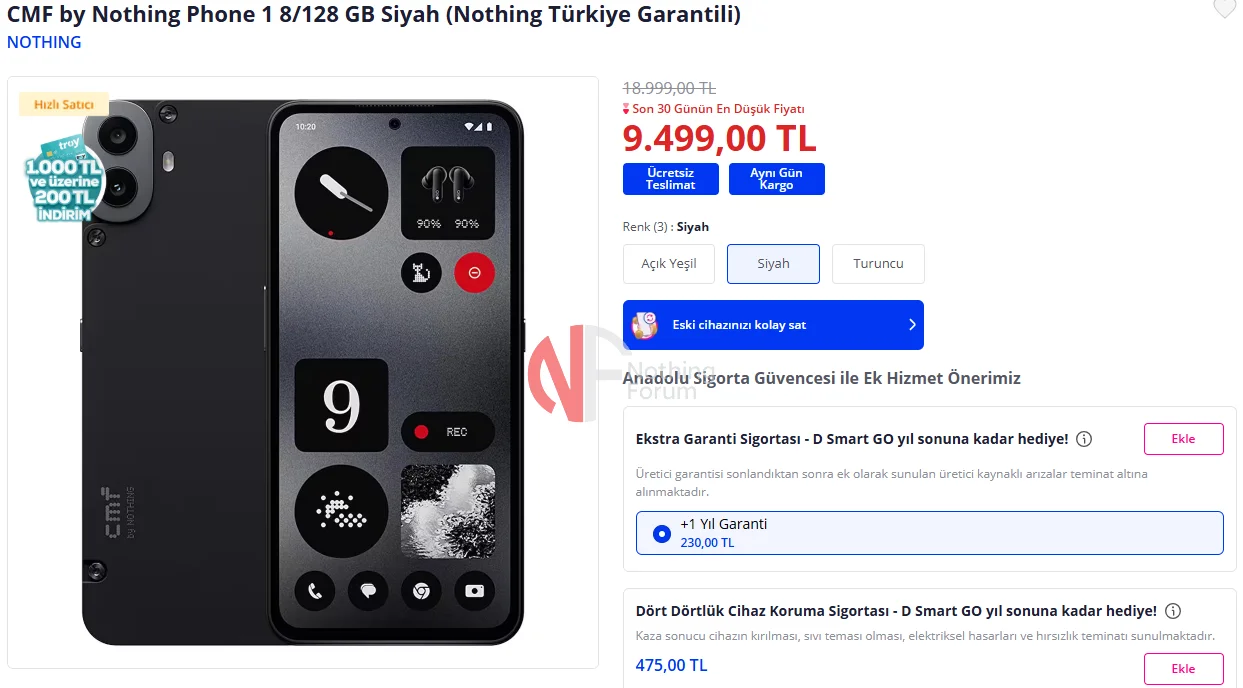Select the +1 Yıl Garanti radio option

(661, 534)
